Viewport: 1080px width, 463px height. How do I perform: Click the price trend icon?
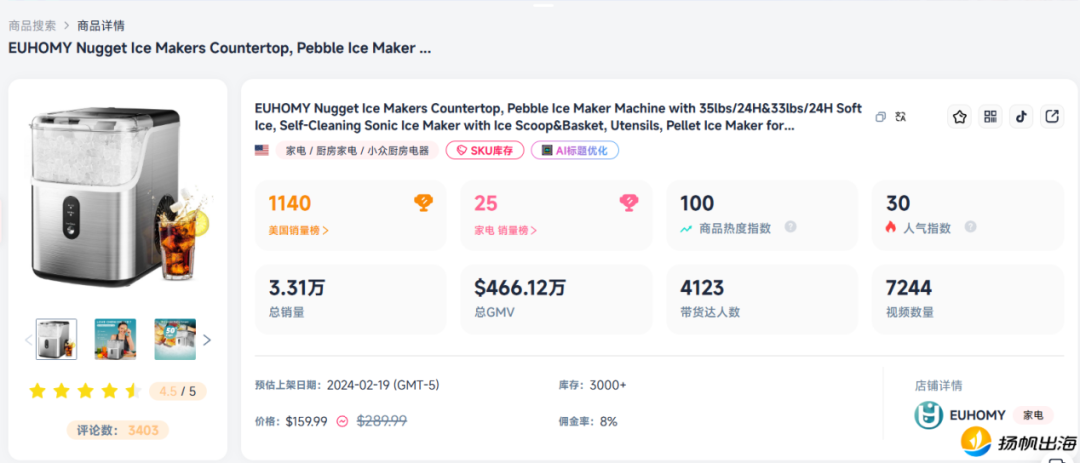(342, 421)
